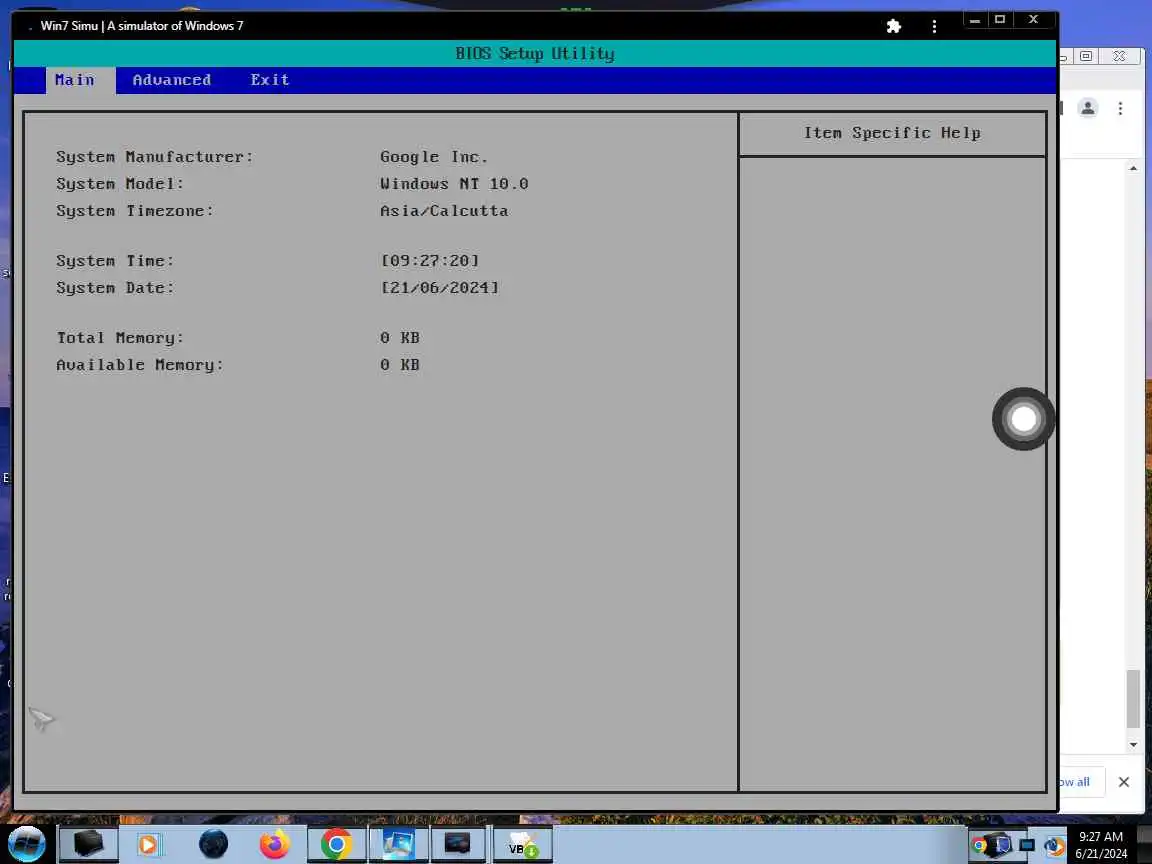Image resolution: width=1152 pixels, height=864 pixels.
Task: Click the Windows NT 10.0 model value
Action: (x=454, y=184)
